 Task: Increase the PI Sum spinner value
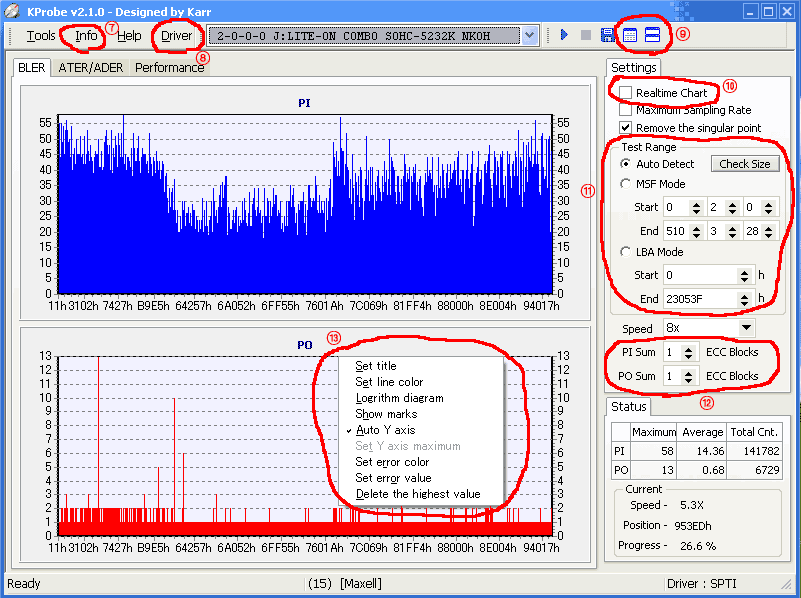(x=689, y=349)
